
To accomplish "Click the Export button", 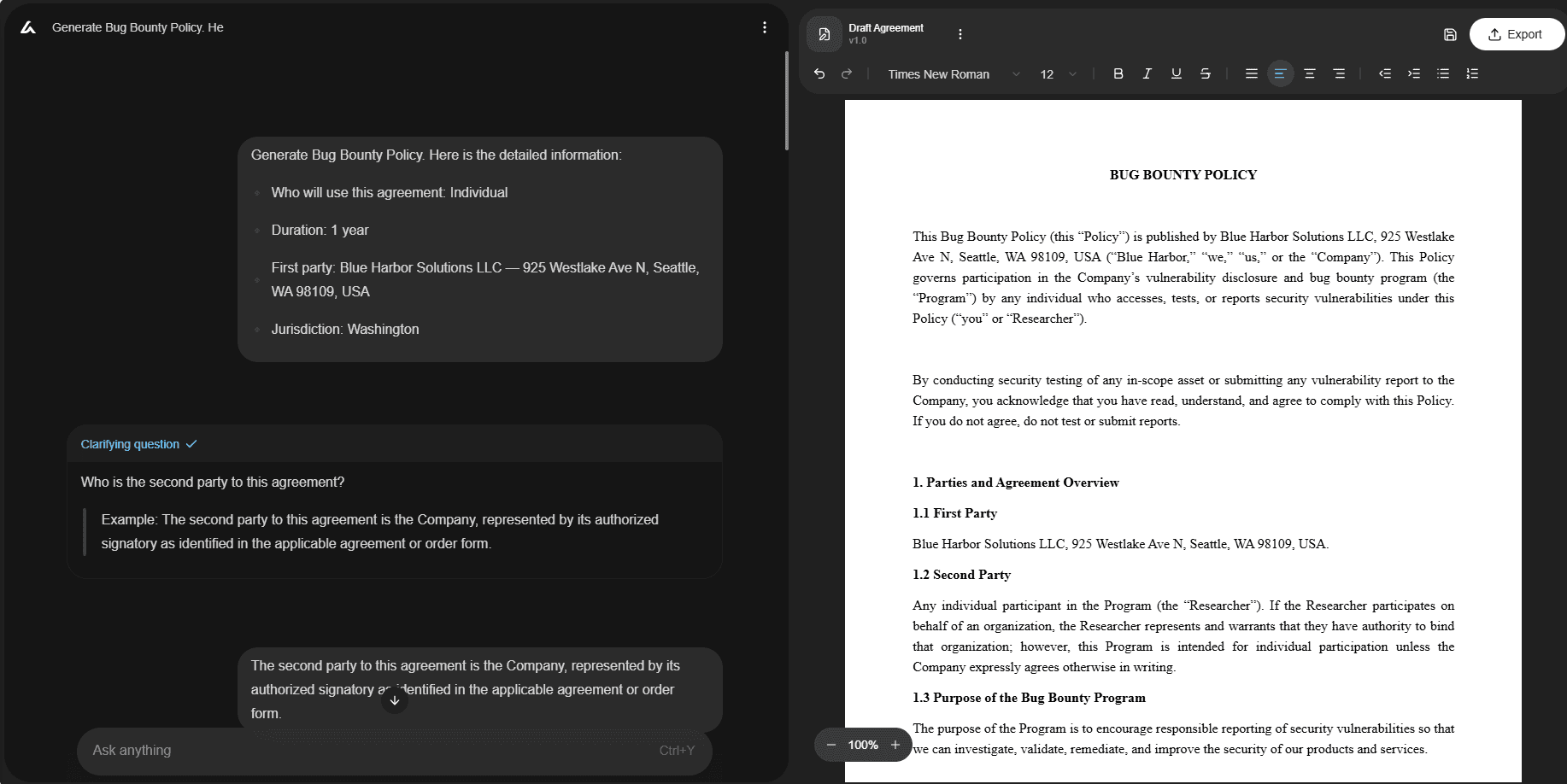I will (1517, 34).
